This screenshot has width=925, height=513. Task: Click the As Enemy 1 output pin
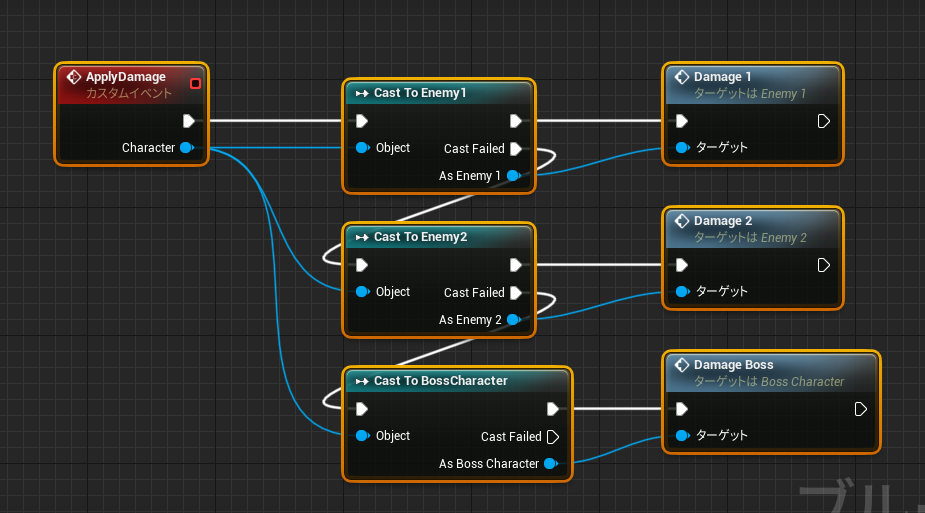(x=514, y=175)
